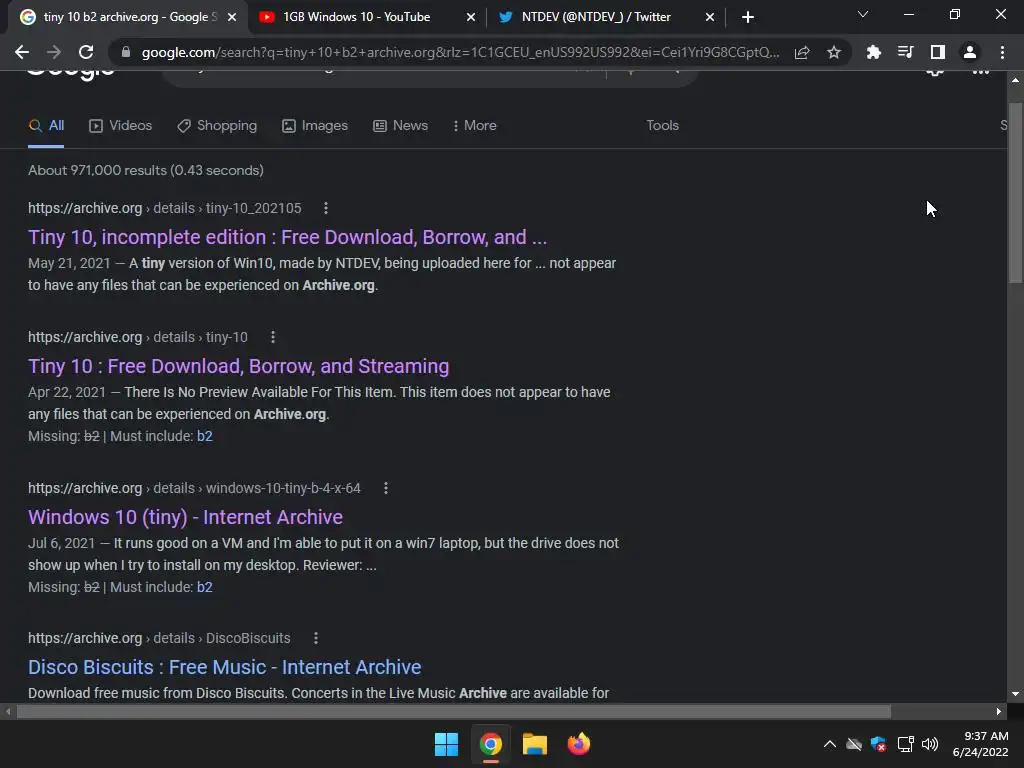Toggle the browser side panel
The image size is (1024, 768).
pos(938,52)
